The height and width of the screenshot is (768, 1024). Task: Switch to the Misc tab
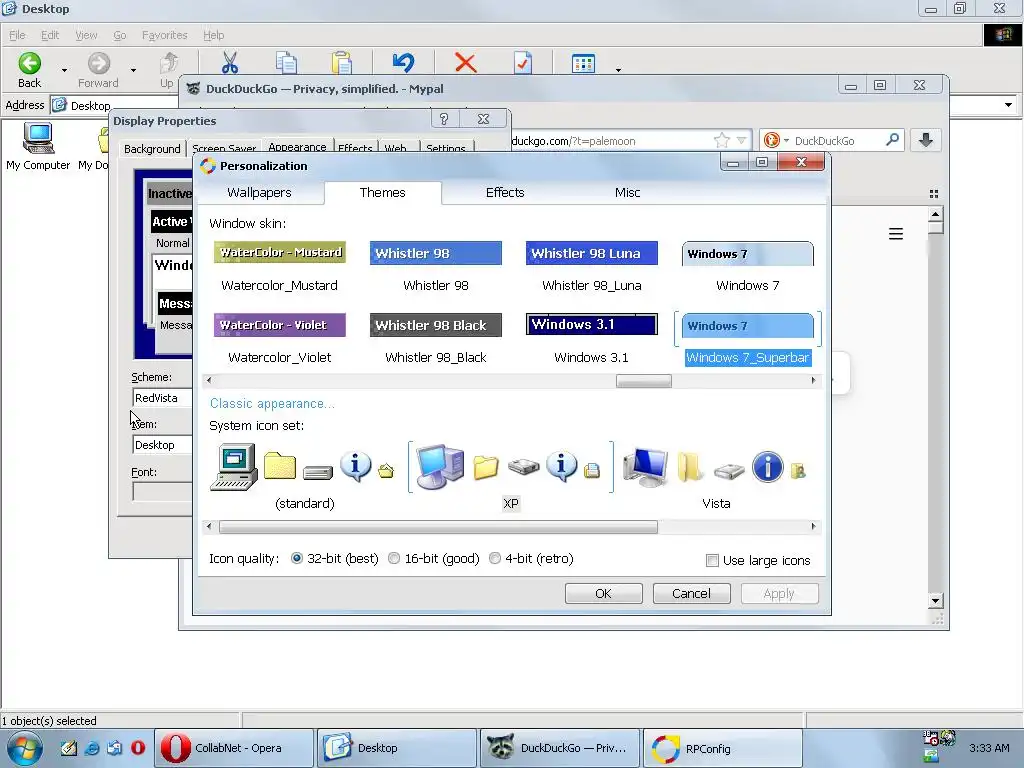click(627, 193)
